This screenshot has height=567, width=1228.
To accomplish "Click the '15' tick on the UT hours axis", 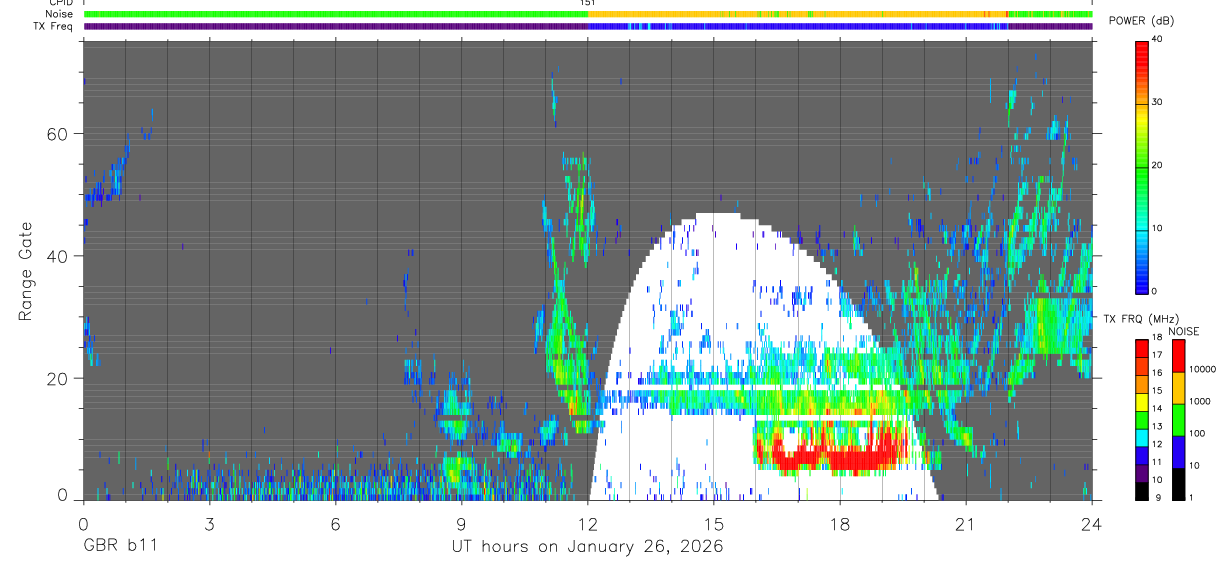I will tap(713, 523).
